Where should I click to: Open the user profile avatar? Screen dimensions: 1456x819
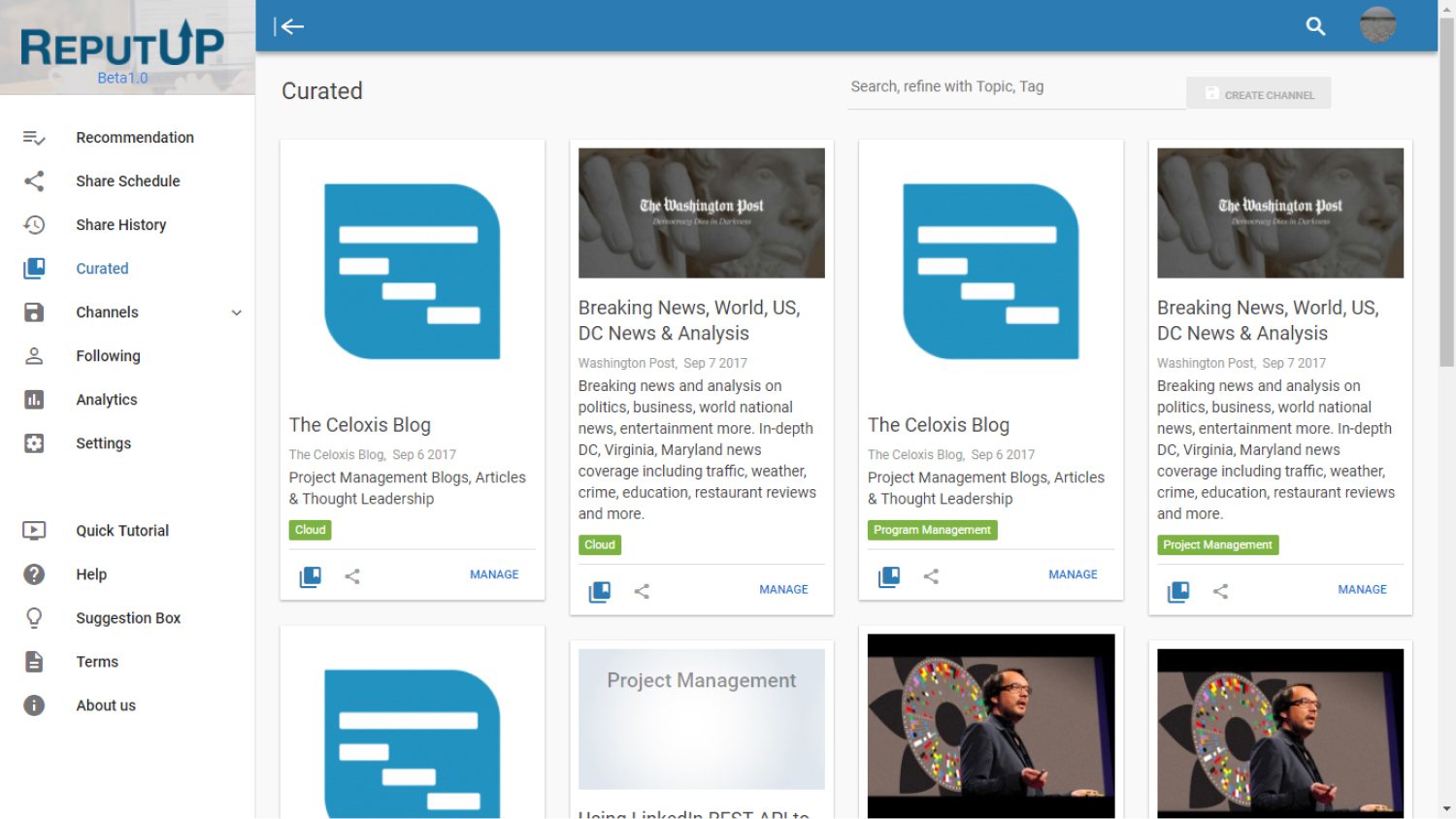tap(1377, 25)
